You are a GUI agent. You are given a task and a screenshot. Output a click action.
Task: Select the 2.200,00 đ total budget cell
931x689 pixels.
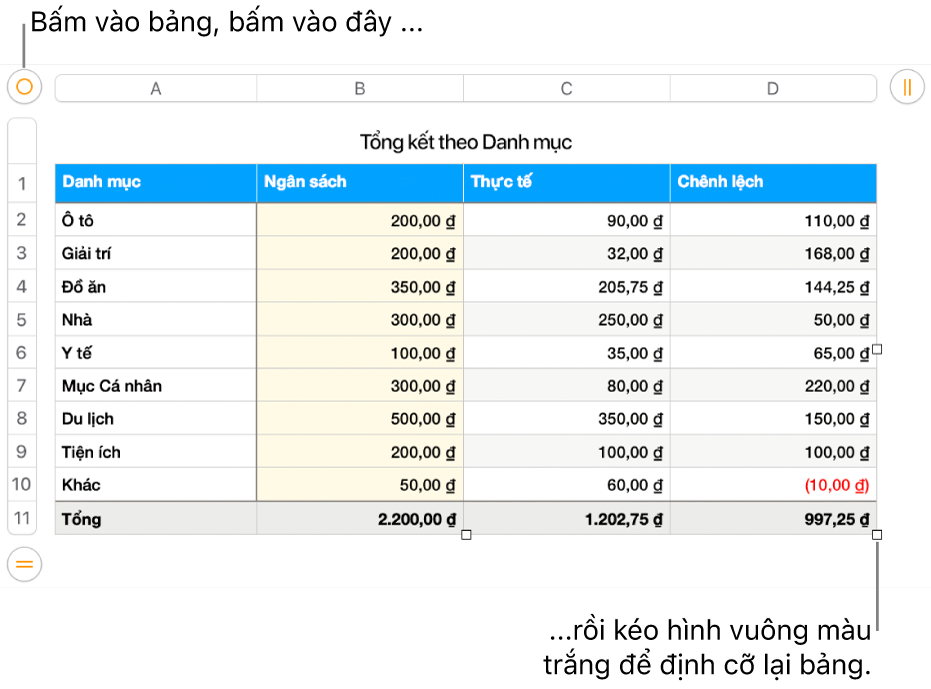click(x=360, y=519)
